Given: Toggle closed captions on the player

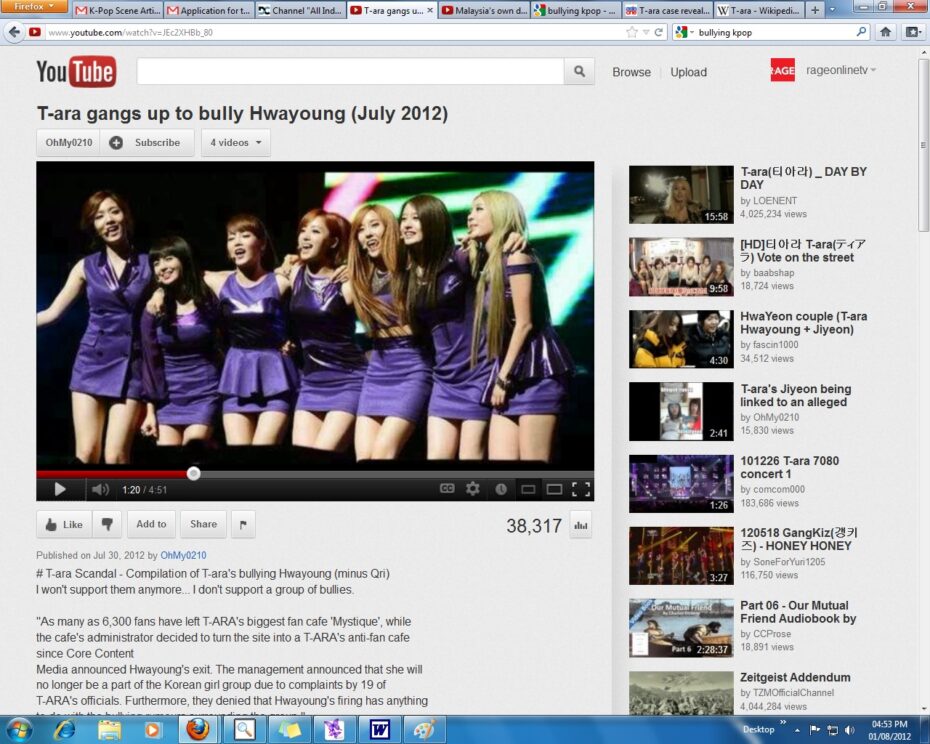Looking at the screenshot, I should (x=447, y=489).
